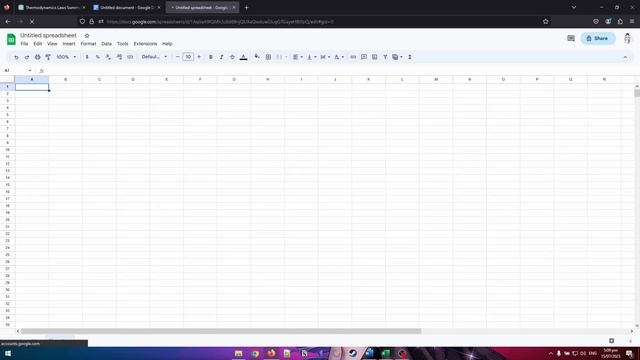Click the horizontal scrollbar thumb
Viewport: 640px width, 360px height.
coord(221,331)
